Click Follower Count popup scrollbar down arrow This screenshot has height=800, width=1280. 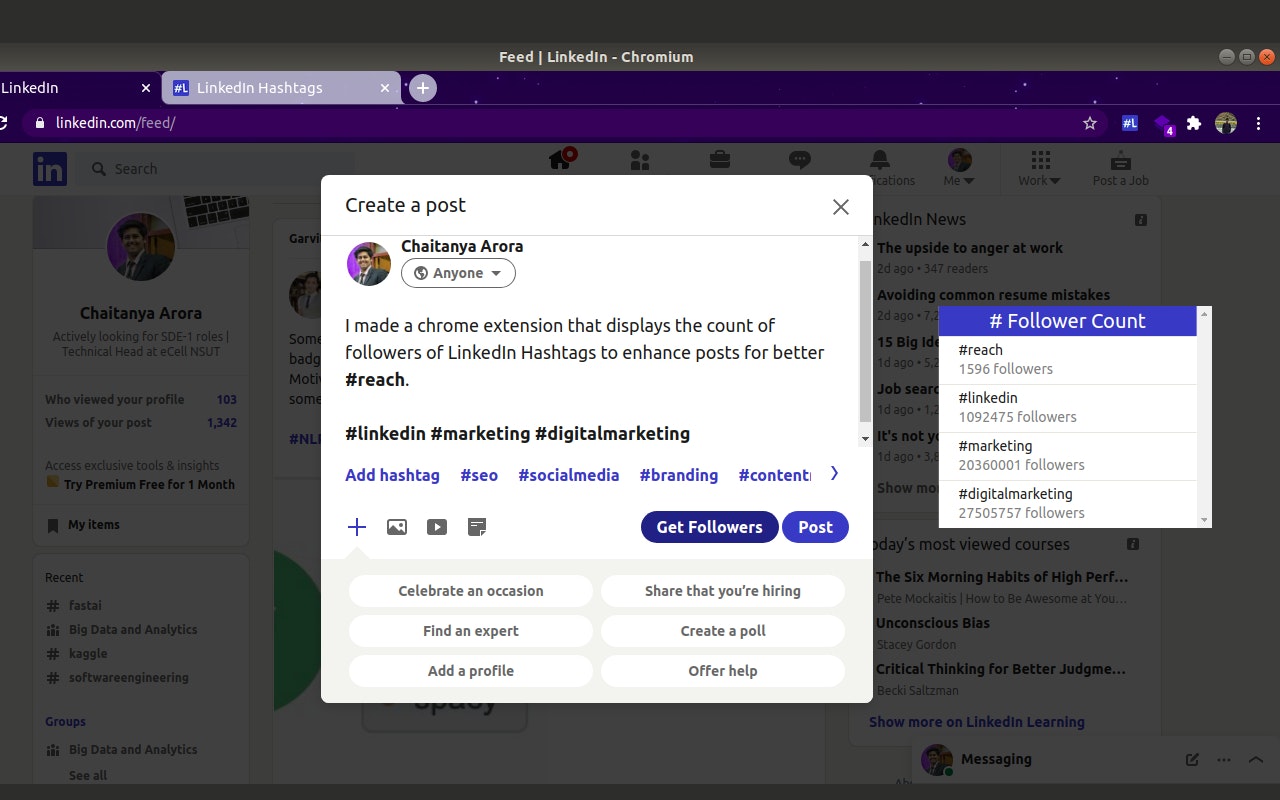coord(1204,520)
